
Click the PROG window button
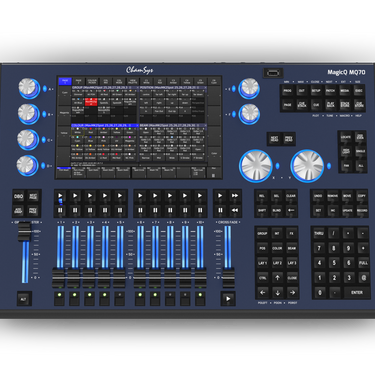click(x=287, y=91)
